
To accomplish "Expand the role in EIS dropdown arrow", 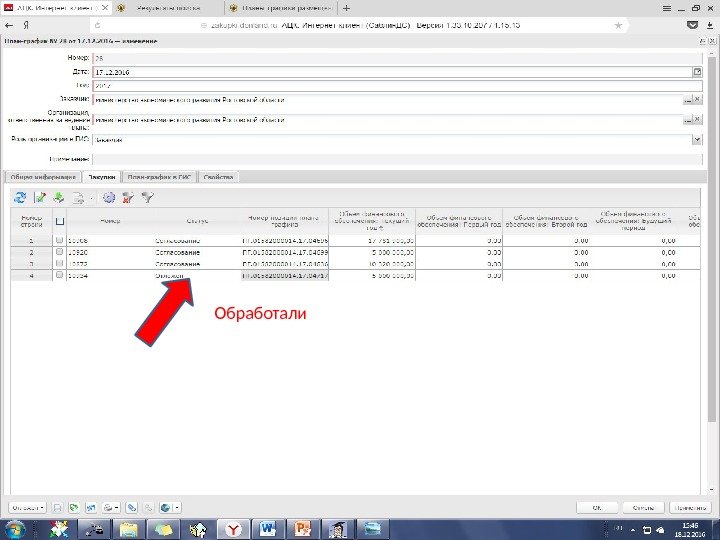I will pos(697,140).
